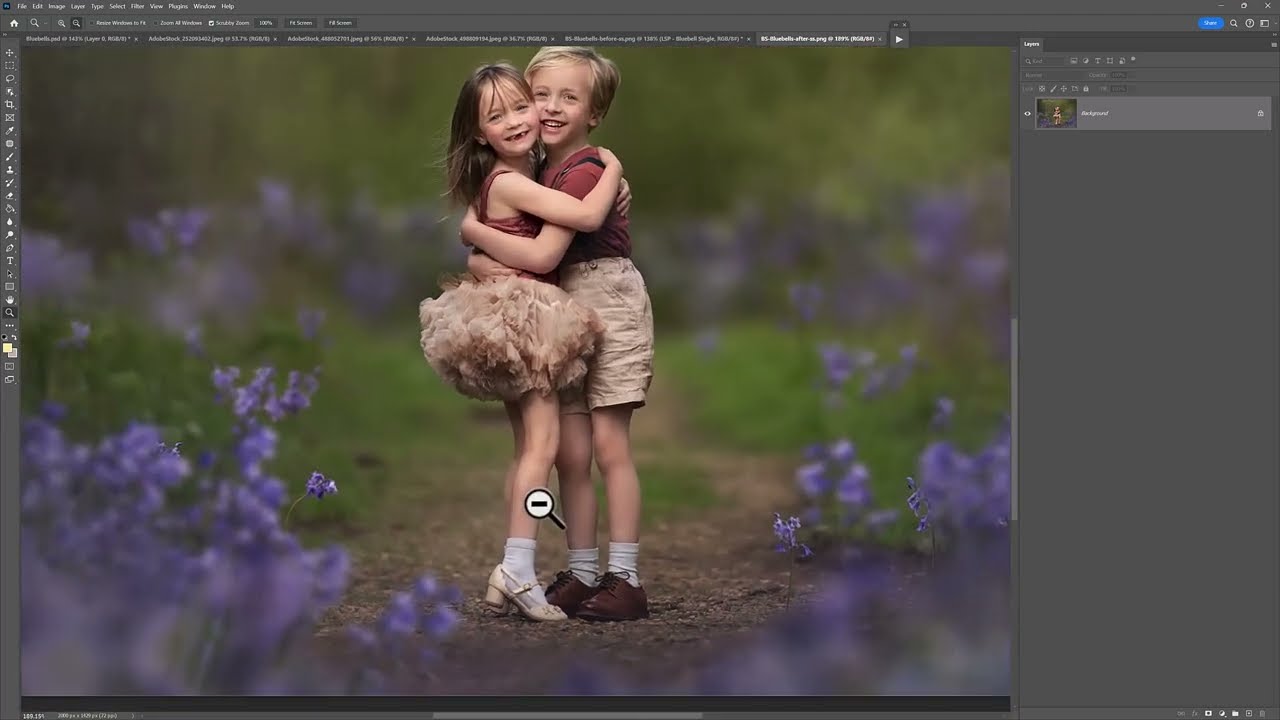Select the Object Selection tool
The image size is (1280, 720).
point(10,91)
